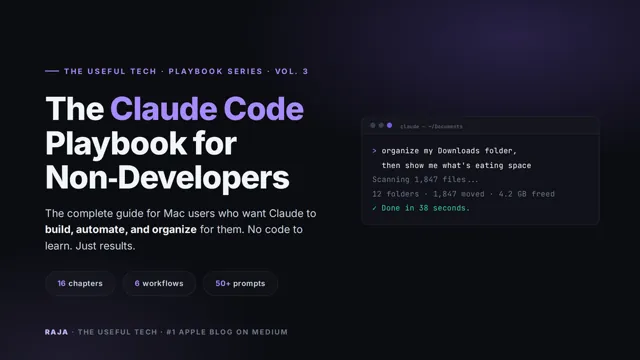Click the middle gray dot in terminal titlebar
This screenshot has width=640, height=360.
click(x=381, y=126)
